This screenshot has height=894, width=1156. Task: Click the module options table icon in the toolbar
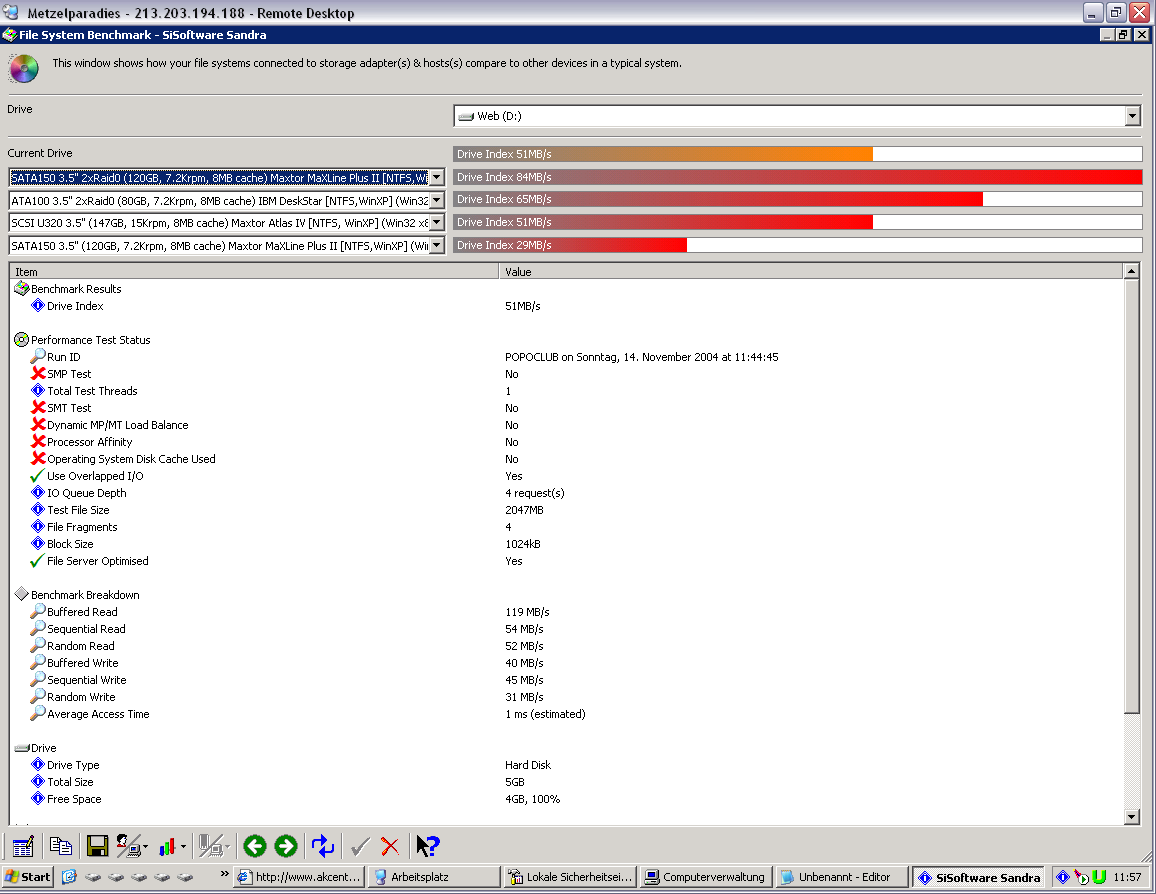[23, 846]
